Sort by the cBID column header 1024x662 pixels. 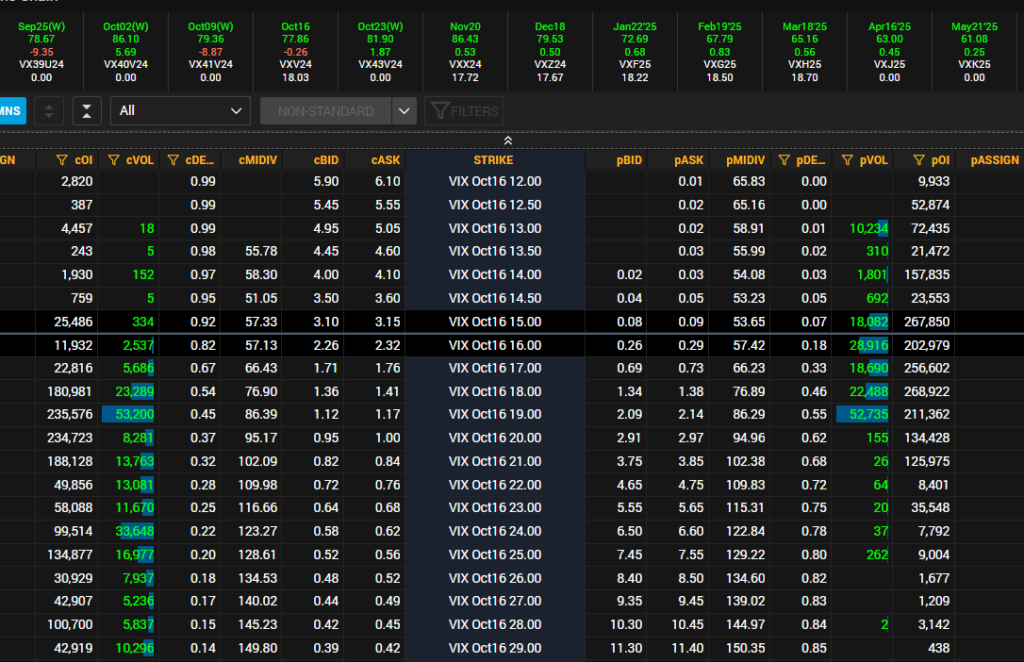click(326, 160)
